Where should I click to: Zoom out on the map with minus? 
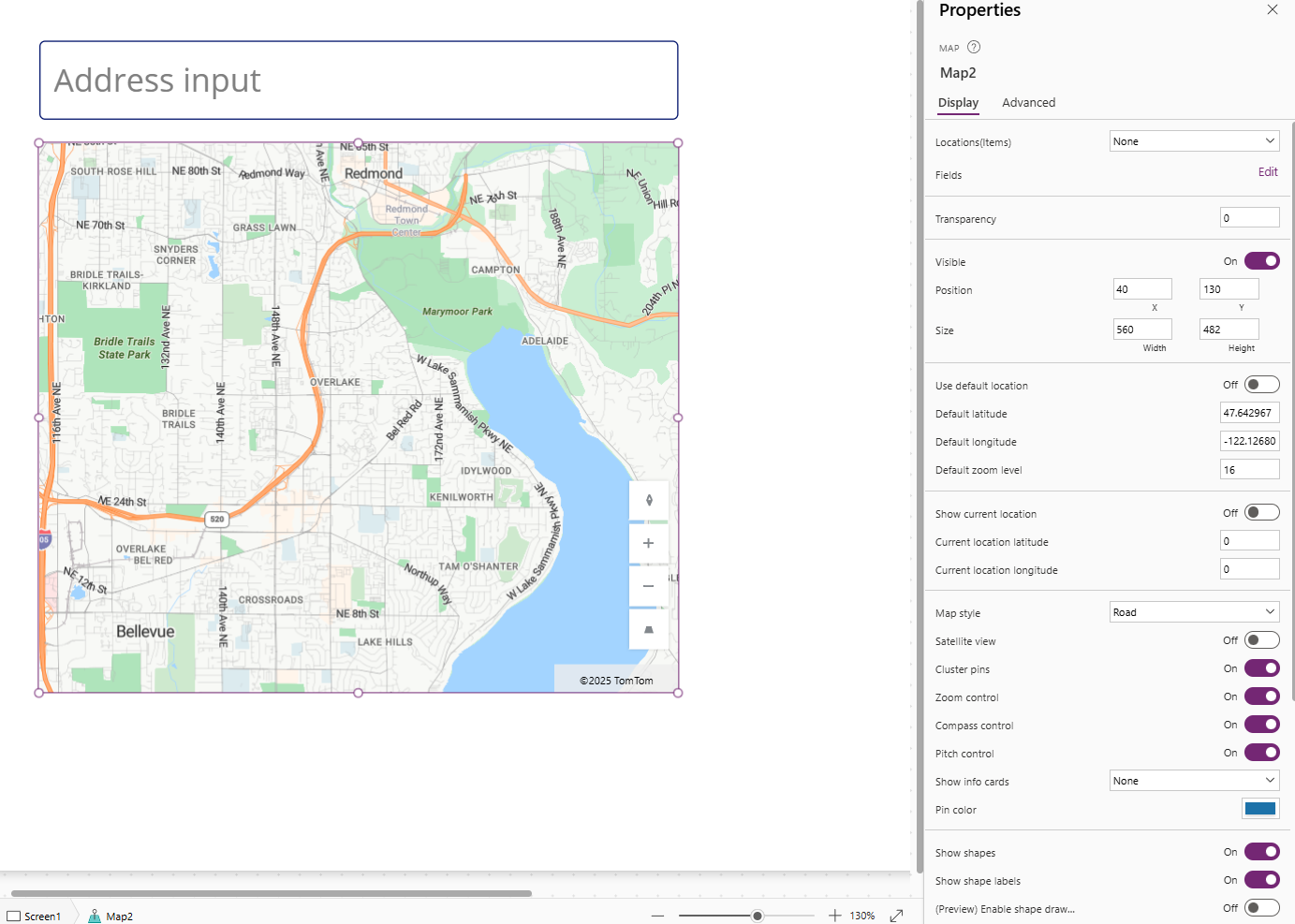coord(649,586)
